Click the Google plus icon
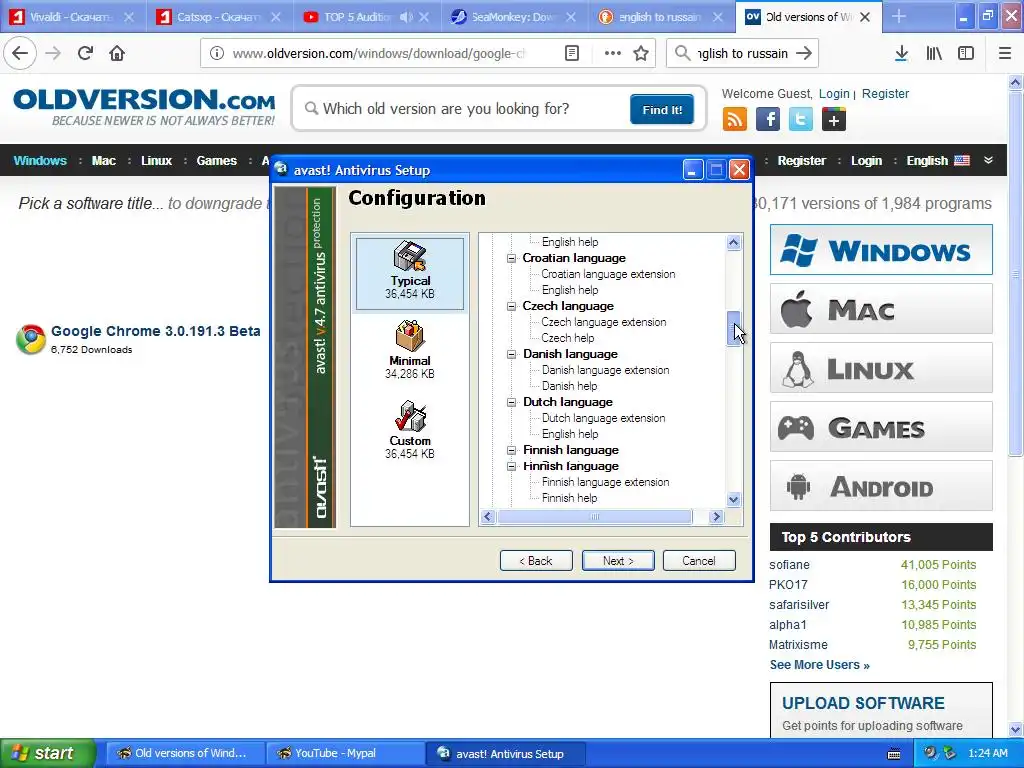The height and width of the screenshot is (768, 1024). [834, 120]
